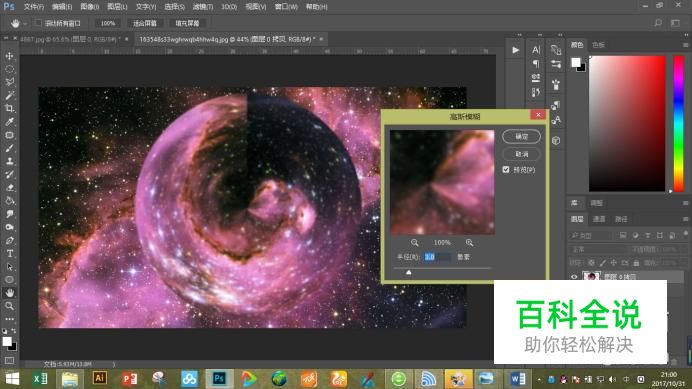Select the Lasso tool
Screen dimensions: 692x389
(x=9, y=82)
